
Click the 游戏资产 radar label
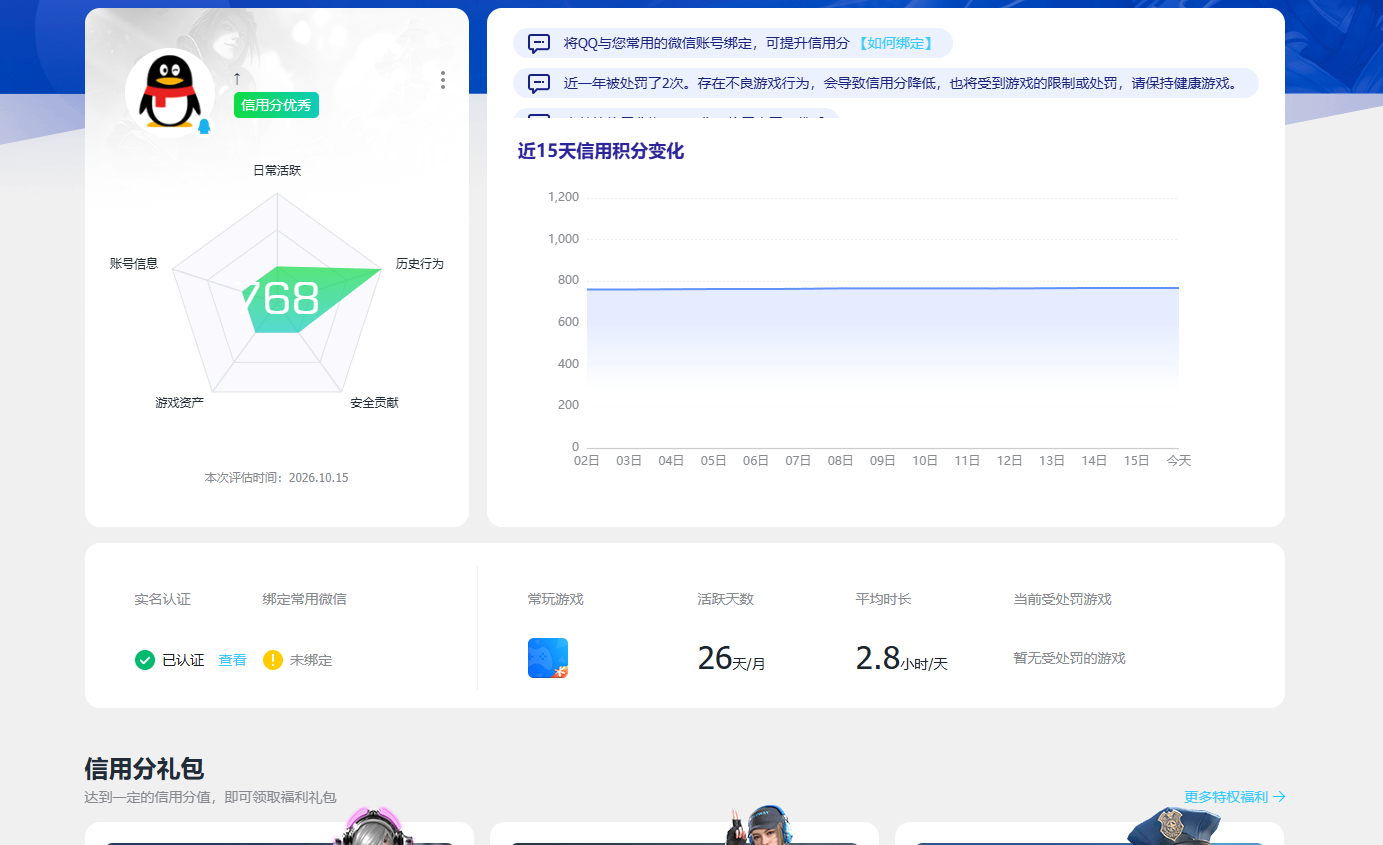pos(180,402)
